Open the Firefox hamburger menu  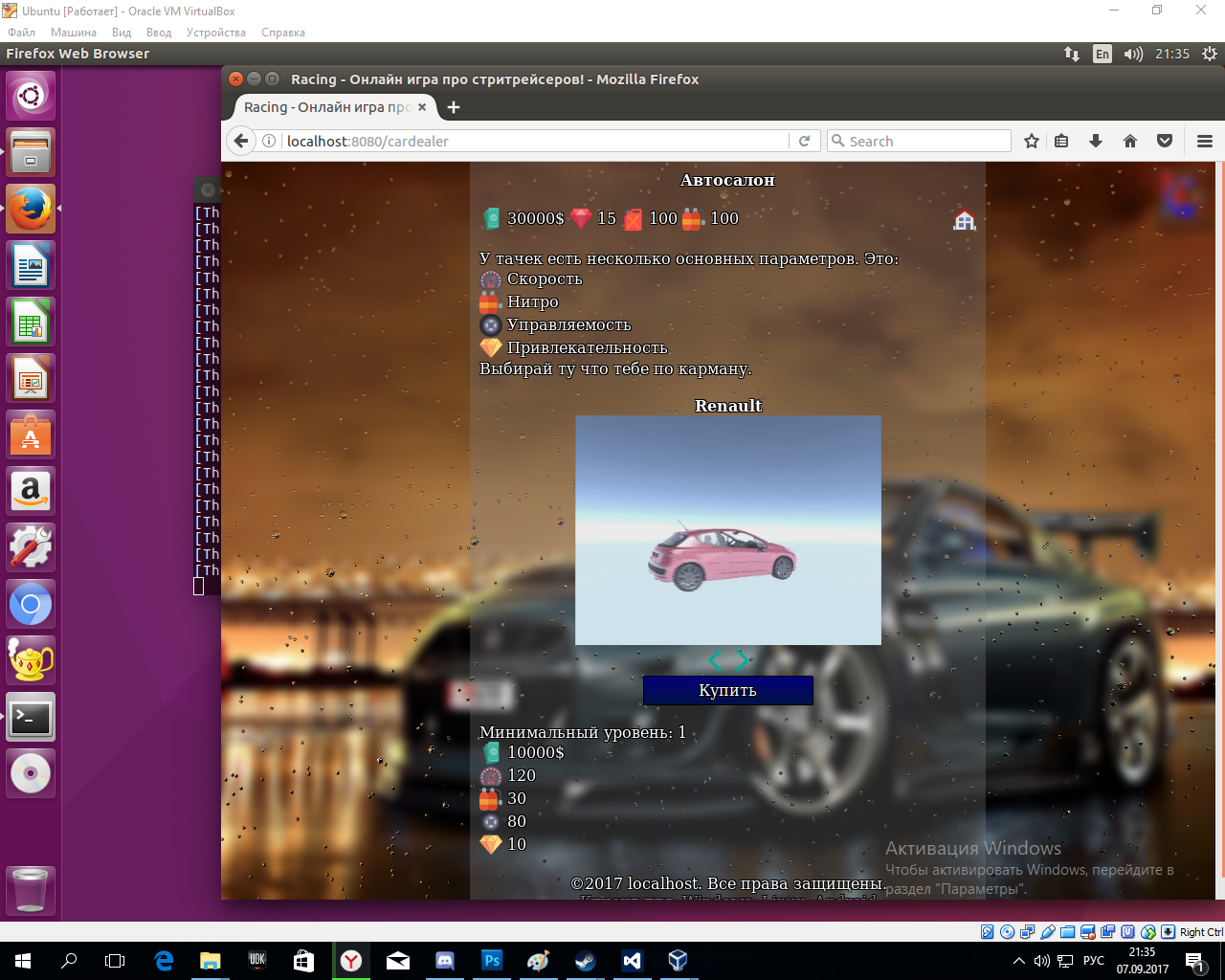(x=1204, y=141)
